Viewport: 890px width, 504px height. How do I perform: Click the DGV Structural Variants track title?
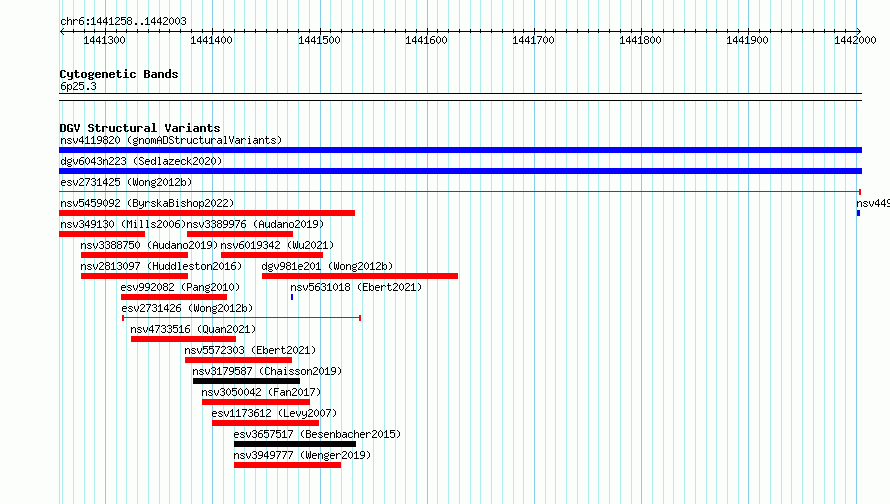[140, 128]
